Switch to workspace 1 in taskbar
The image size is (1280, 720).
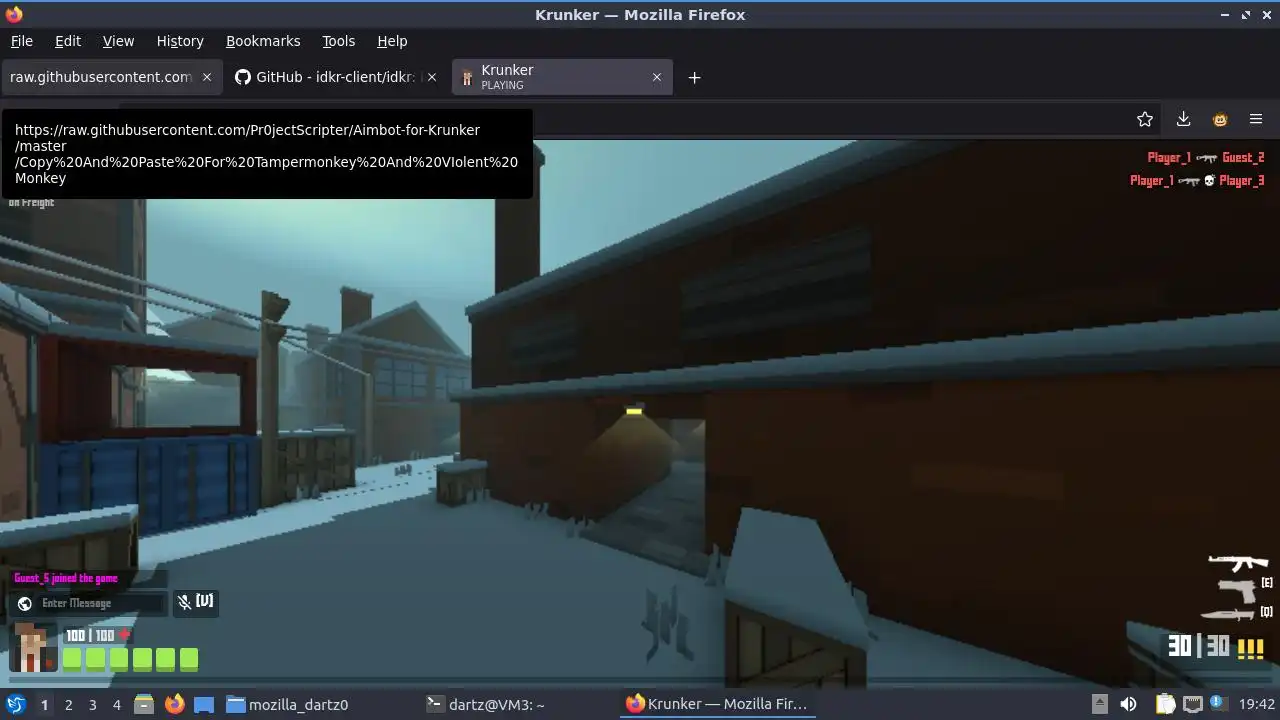pos(44,704)
